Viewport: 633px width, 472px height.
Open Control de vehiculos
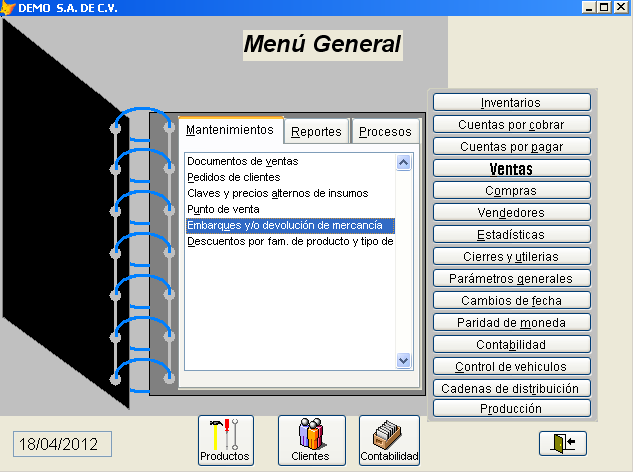(512, 366)
